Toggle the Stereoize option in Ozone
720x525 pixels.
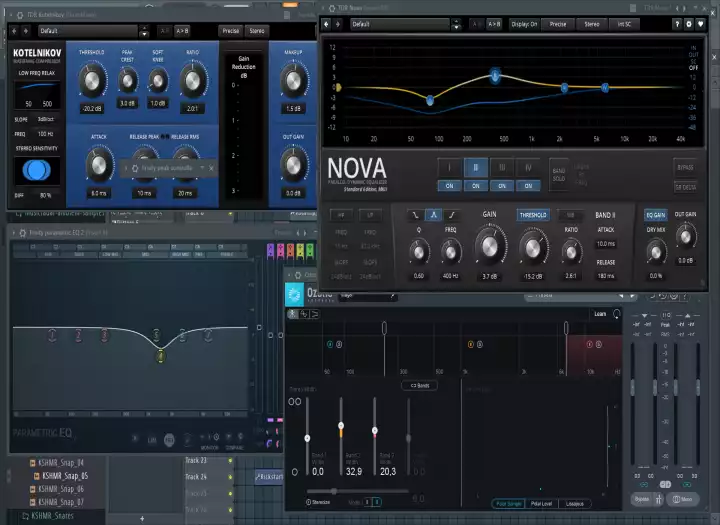(318, 502)
